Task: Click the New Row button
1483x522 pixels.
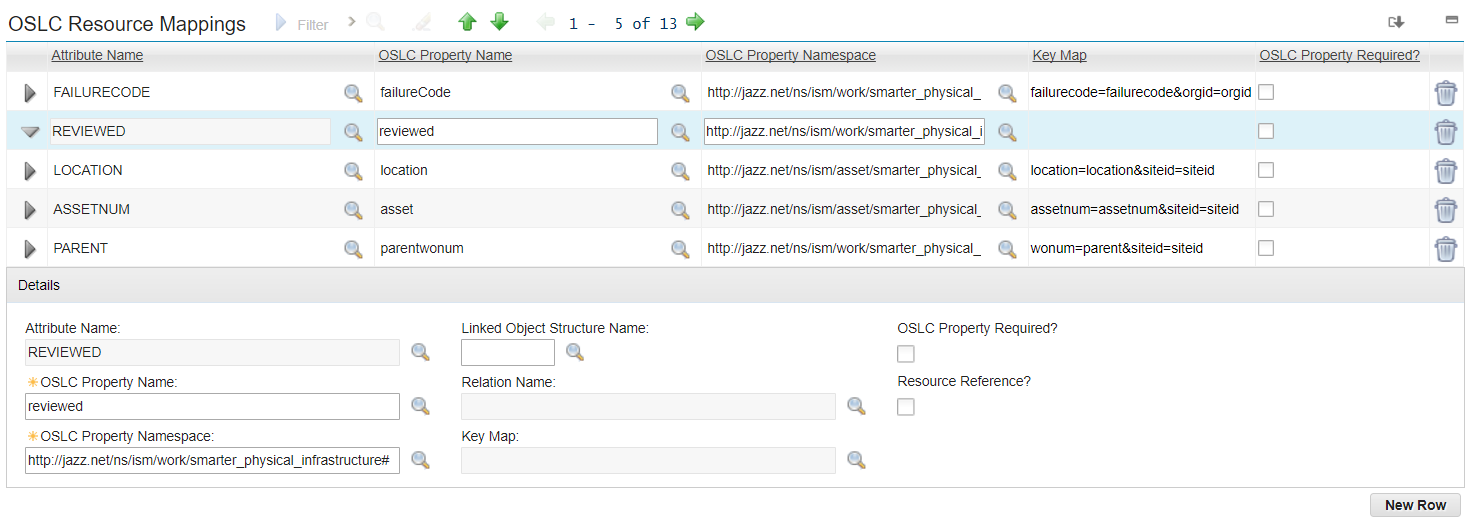Action: 1415,505
